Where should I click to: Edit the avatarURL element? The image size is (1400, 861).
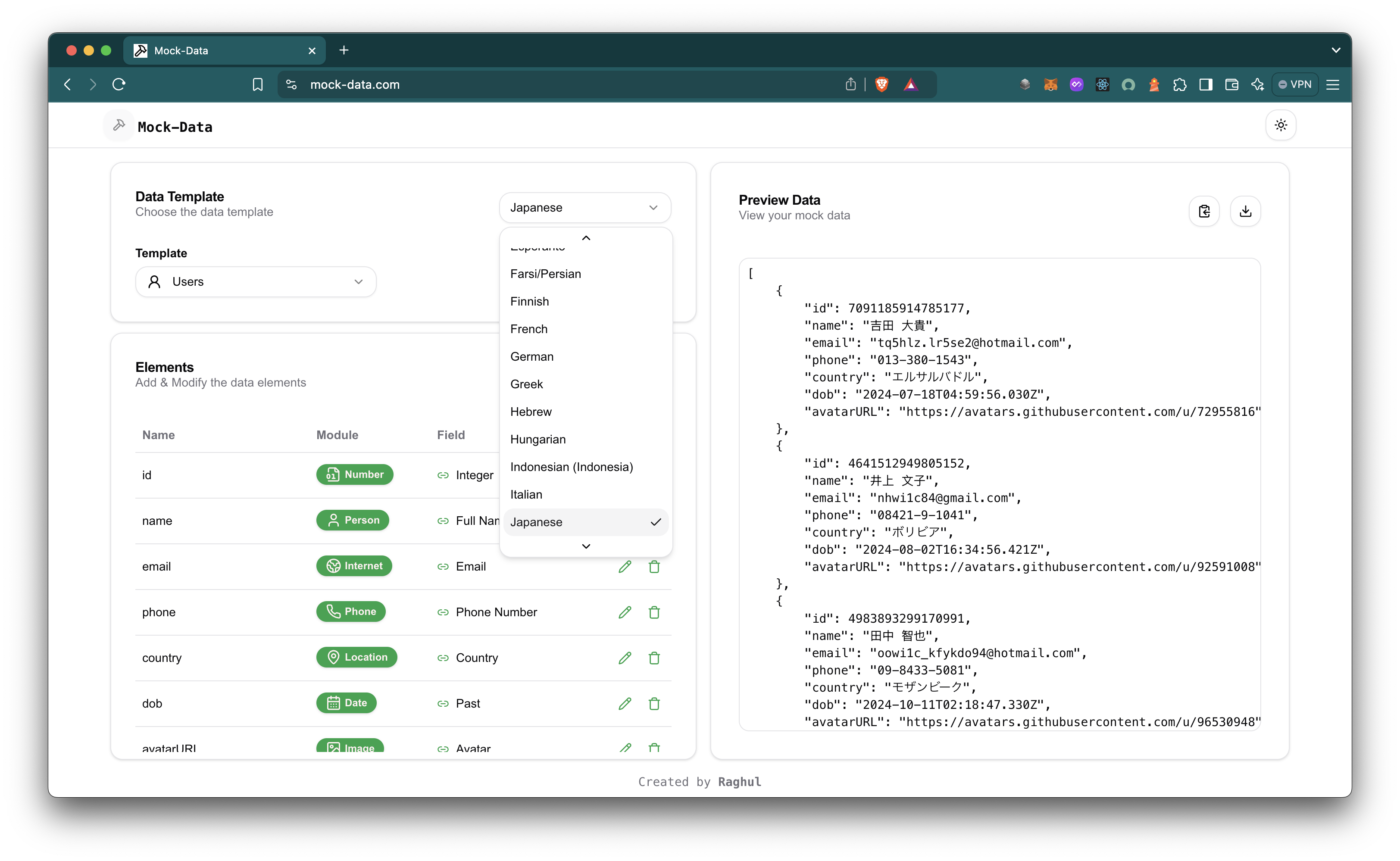(x=625, y=748)
